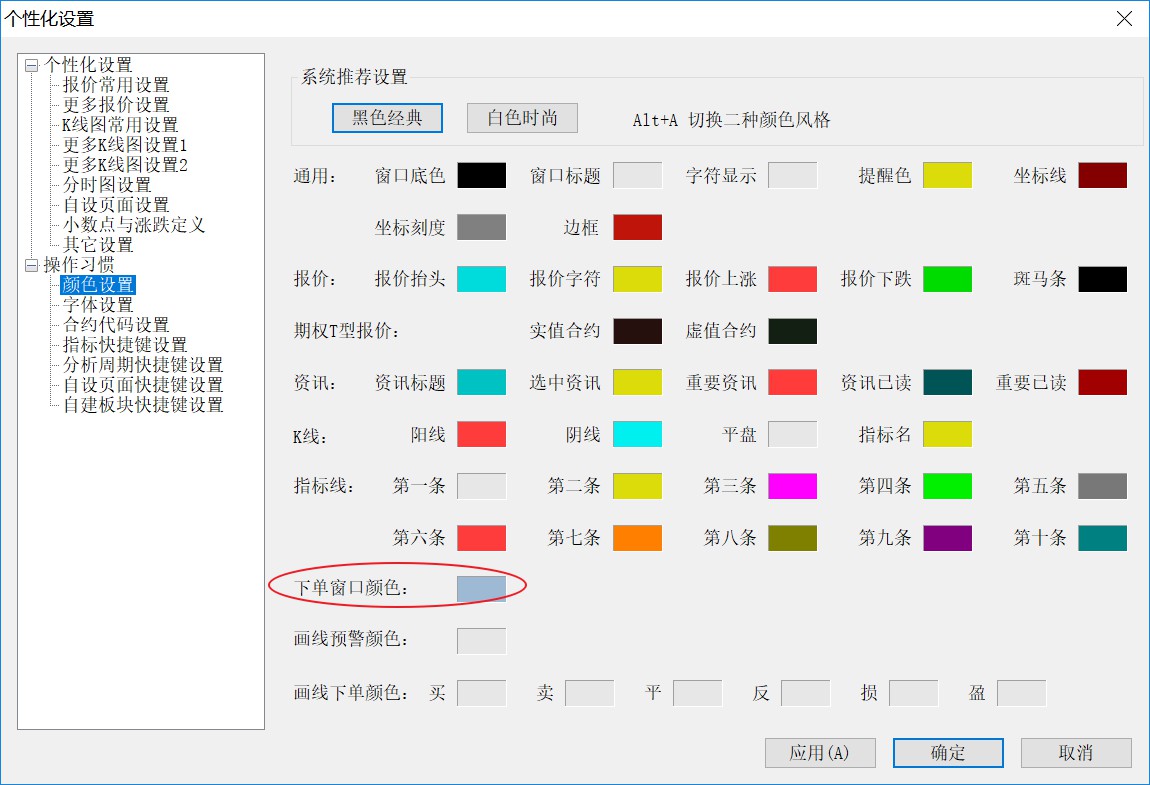This screenshot has height=785, width=1150.
Task: Open the 坐标线 dark red swatch
Action: (x=1102, y=176)
